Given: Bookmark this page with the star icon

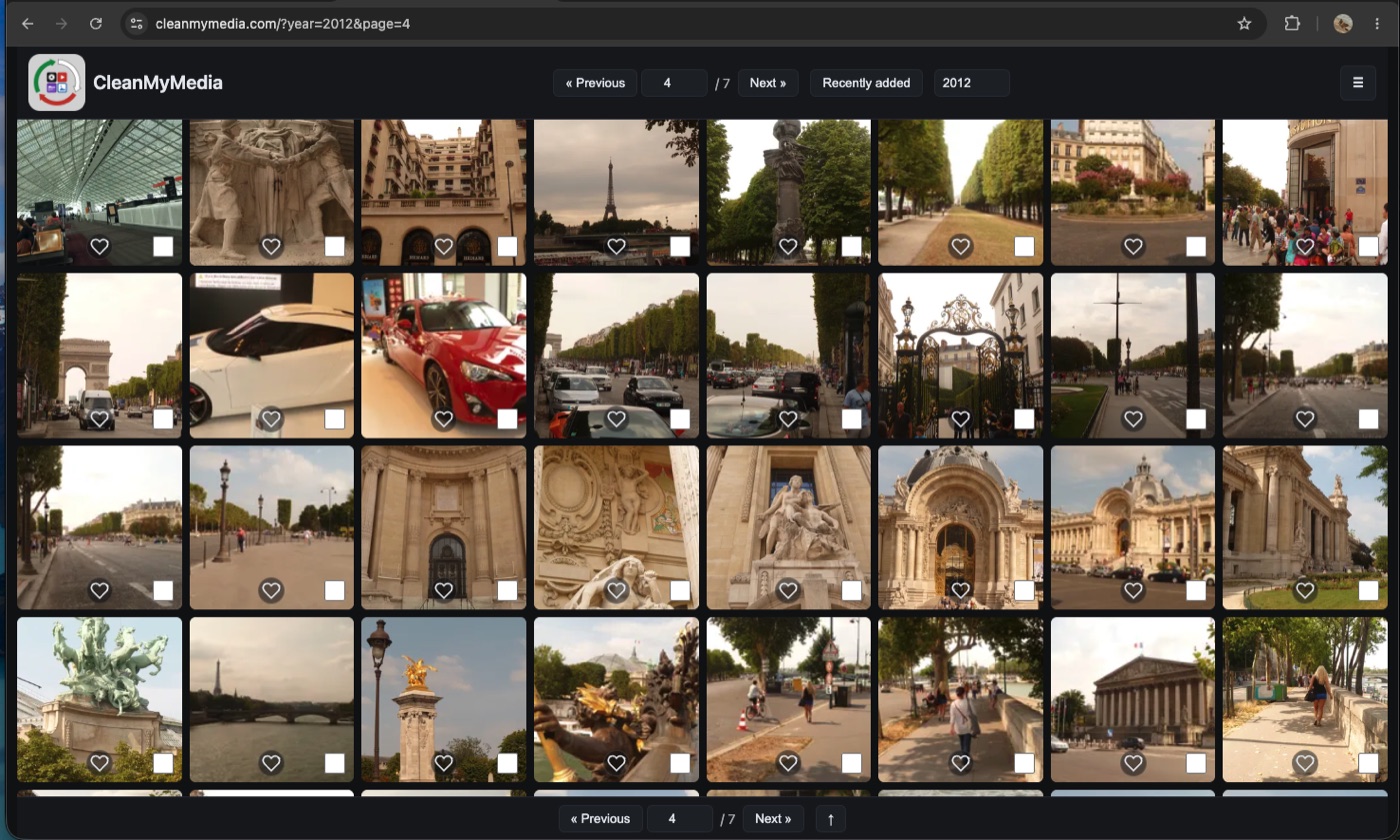Looking at the screenshot, I should [1244, 23].
